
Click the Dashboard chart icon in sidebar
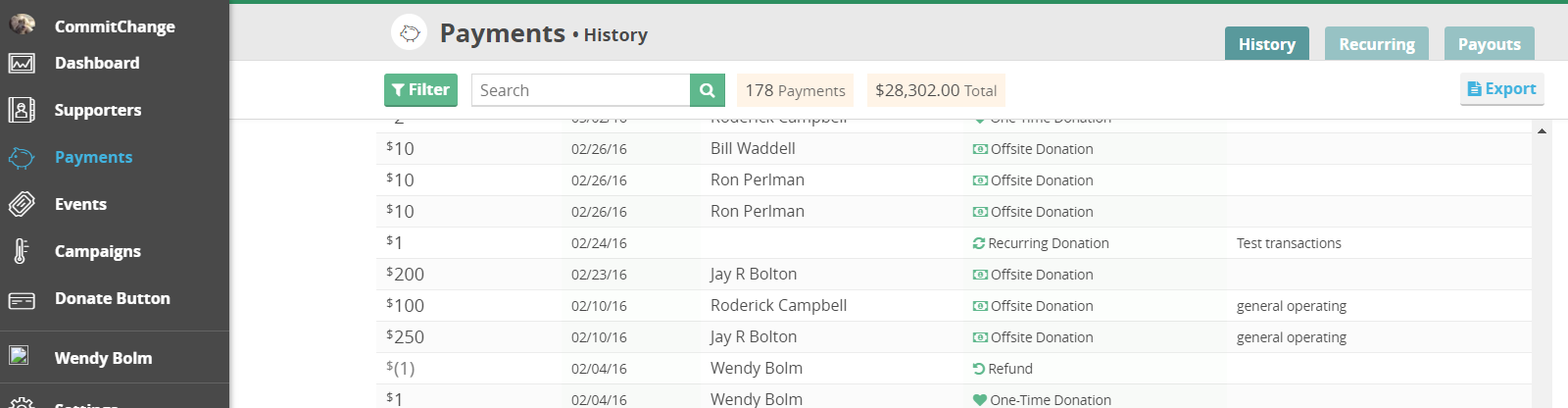(x=22, y=64)
